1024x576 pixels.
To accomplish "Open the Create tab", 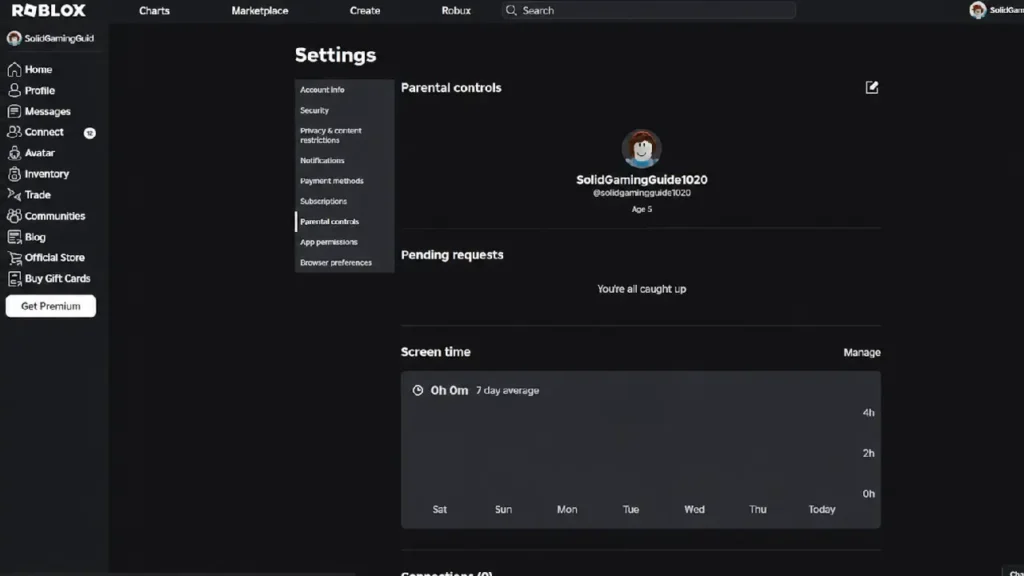I will (x=365, y=10).
